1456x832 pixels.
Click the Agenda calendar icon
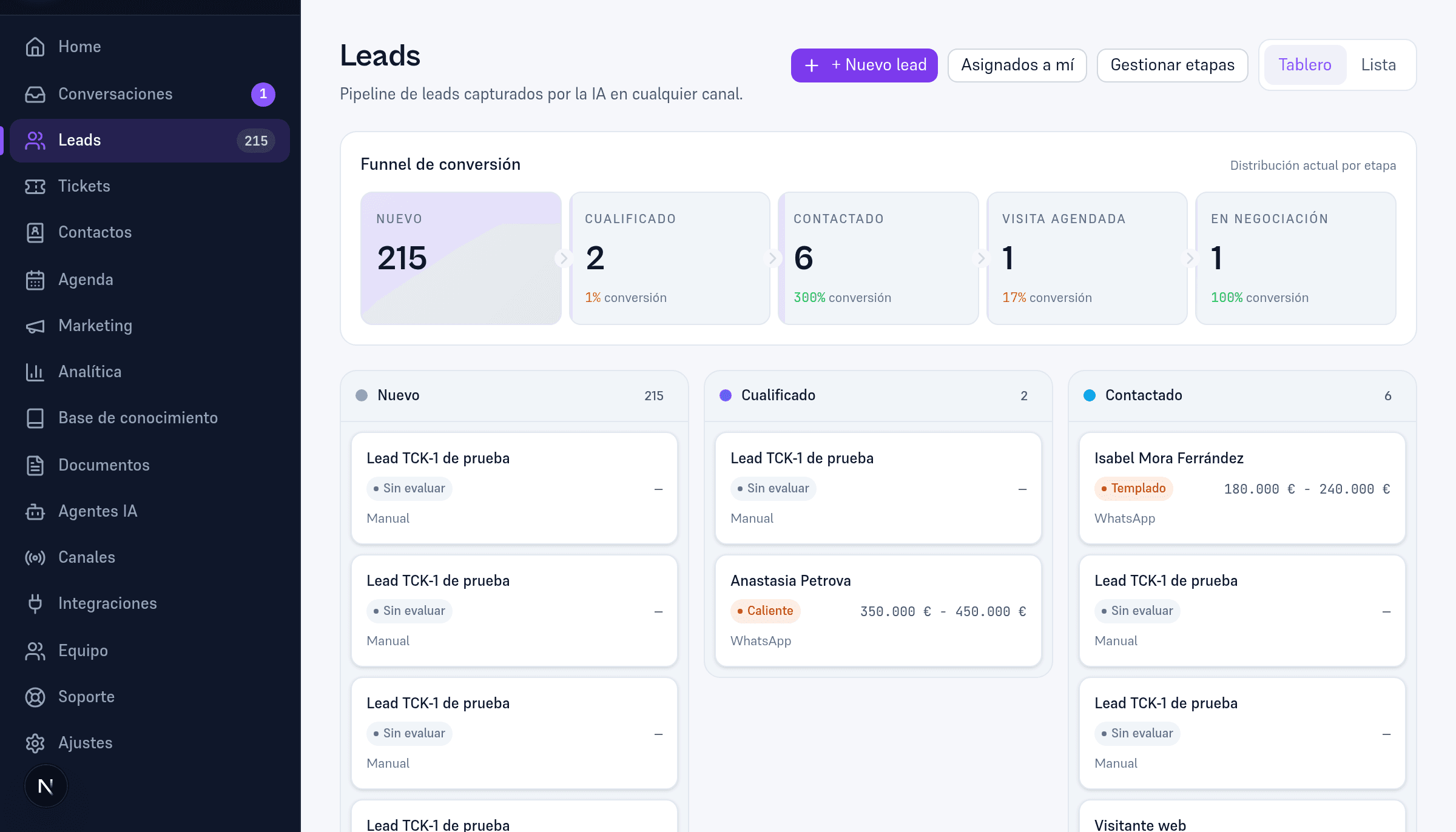click(x=35, y=280)
